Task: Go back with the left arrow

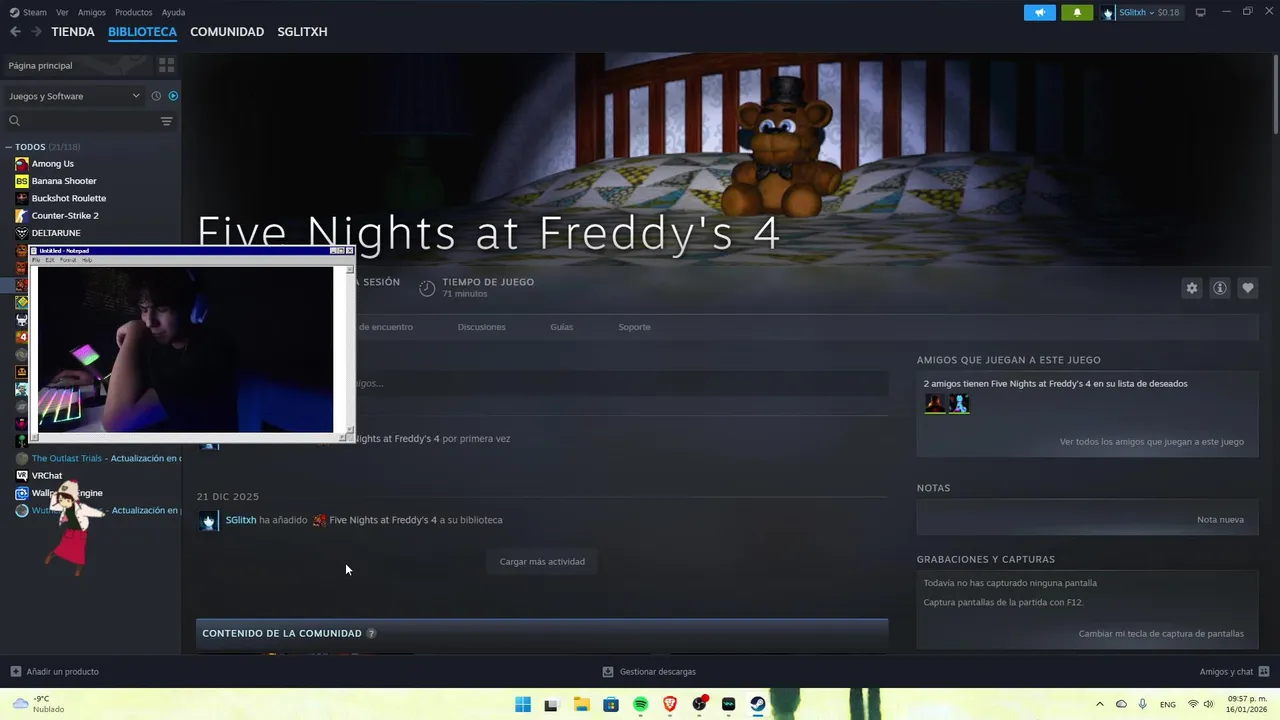Action: click(15, 32)
